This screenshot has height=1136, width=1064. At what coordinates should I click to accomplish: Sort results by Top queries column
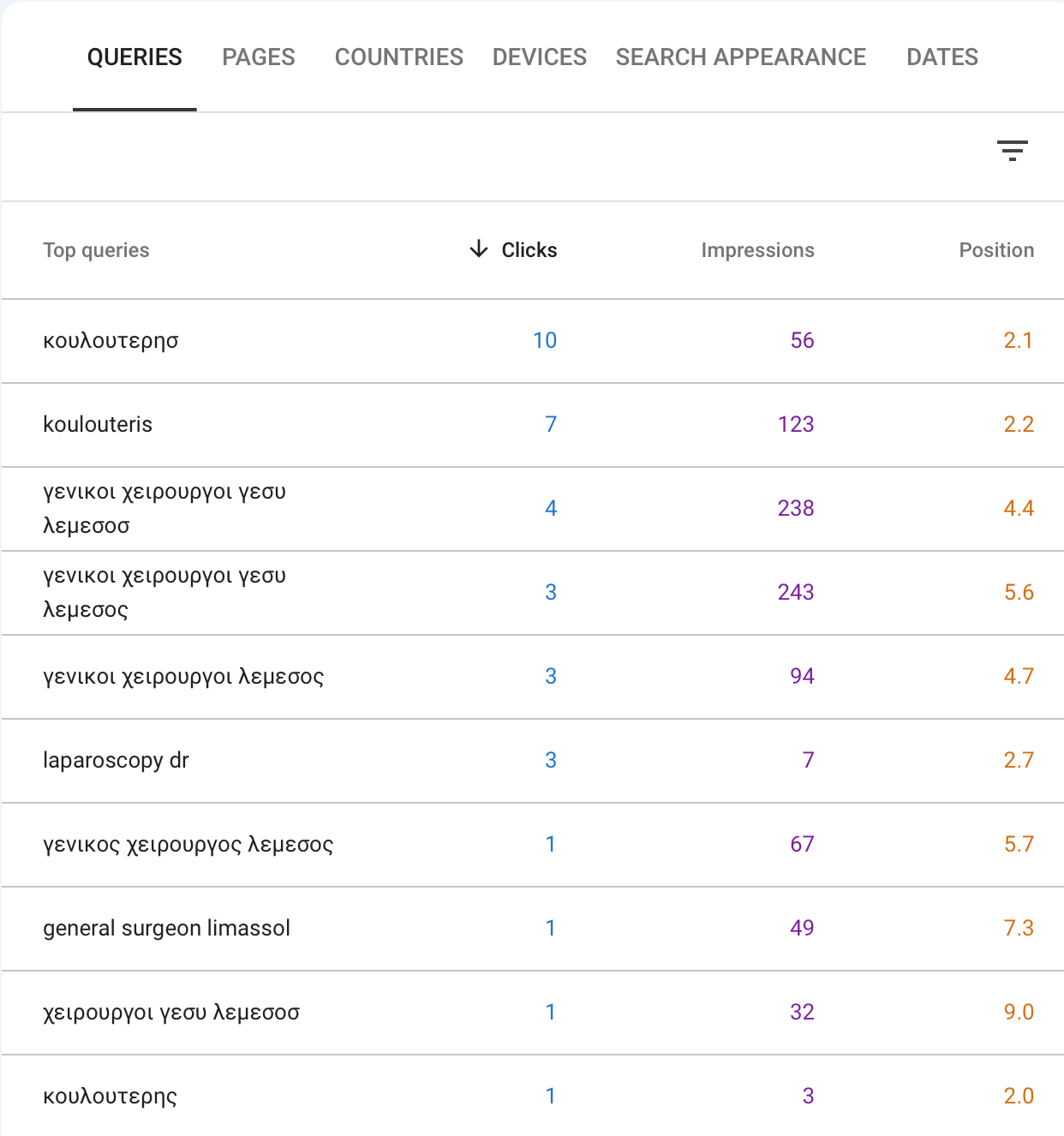click(96, 250)
